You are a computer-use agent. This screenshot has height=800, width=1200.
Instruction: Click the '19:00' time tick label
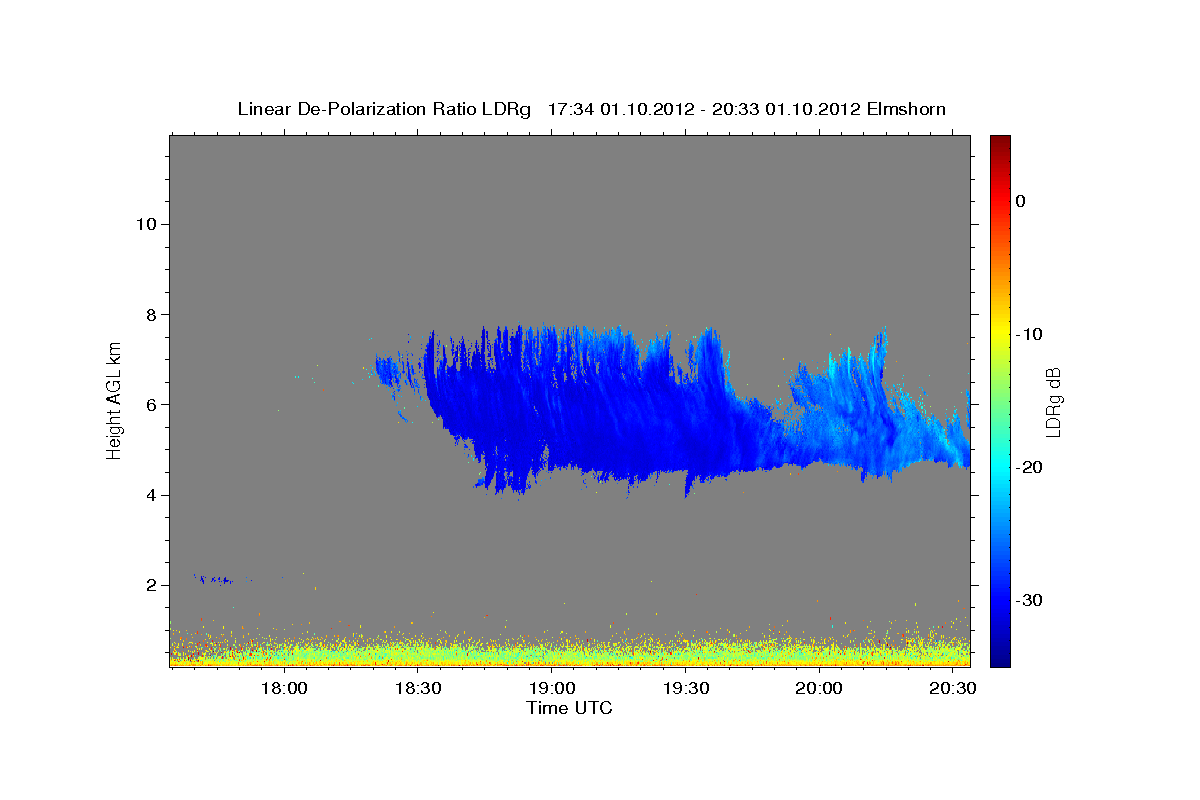(552, 689)
